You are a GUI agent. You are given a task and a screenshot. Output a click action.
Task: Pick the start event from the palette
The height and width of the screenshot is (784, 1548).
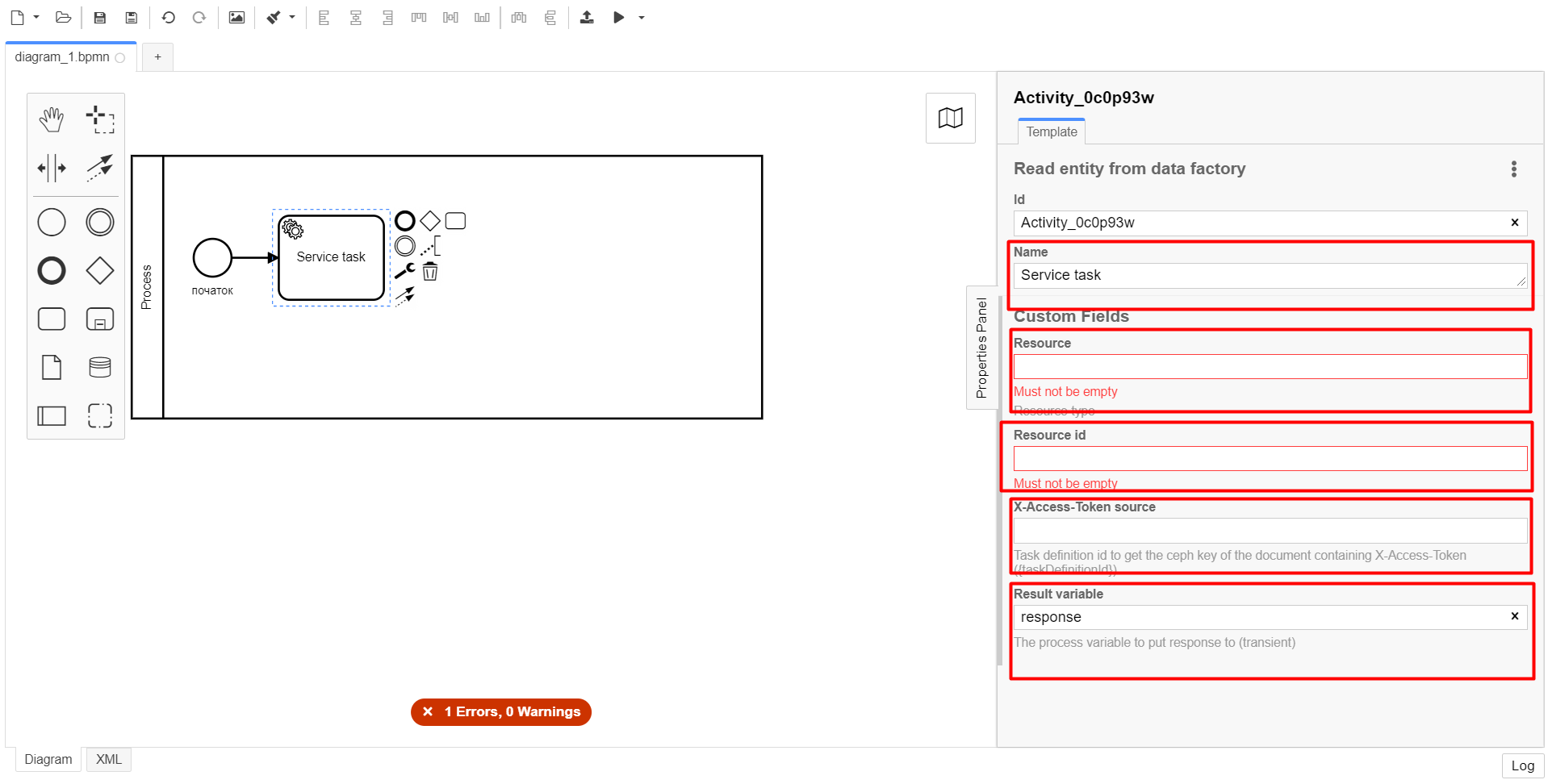[x=52, y=222]
